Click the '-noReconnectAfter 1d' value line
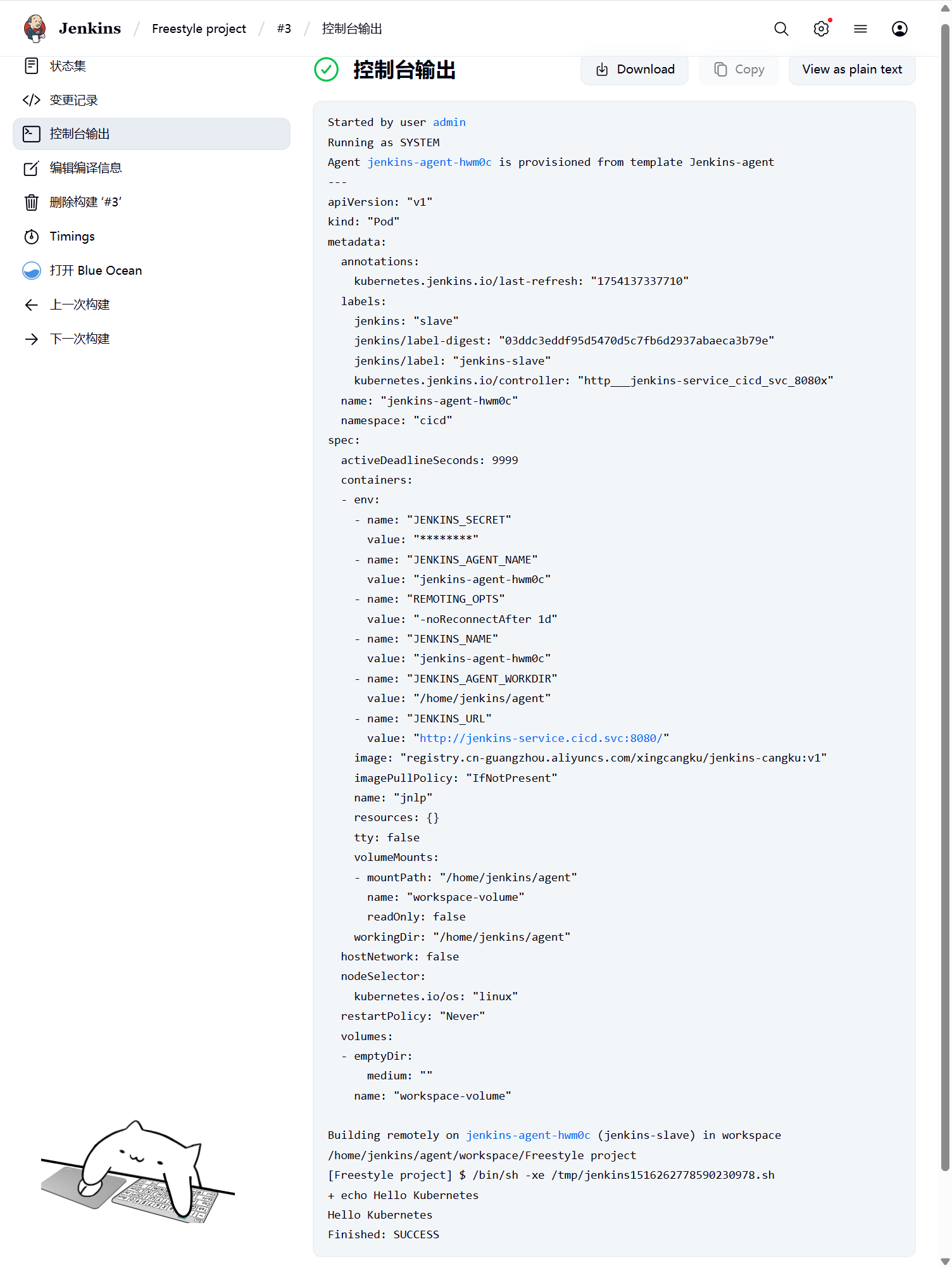Viewport: 952px width, 1268px height. (x=463, y=619)
